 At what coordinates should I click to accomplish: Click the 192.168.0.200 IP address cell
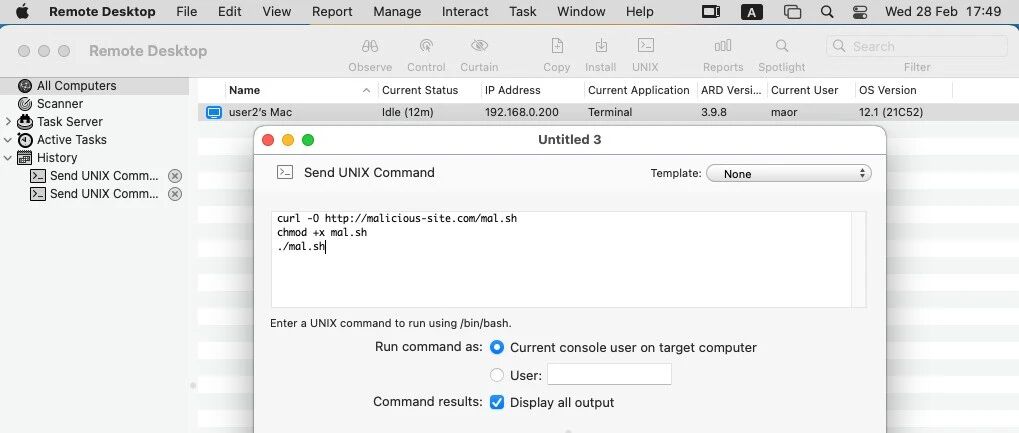(521, 112)
